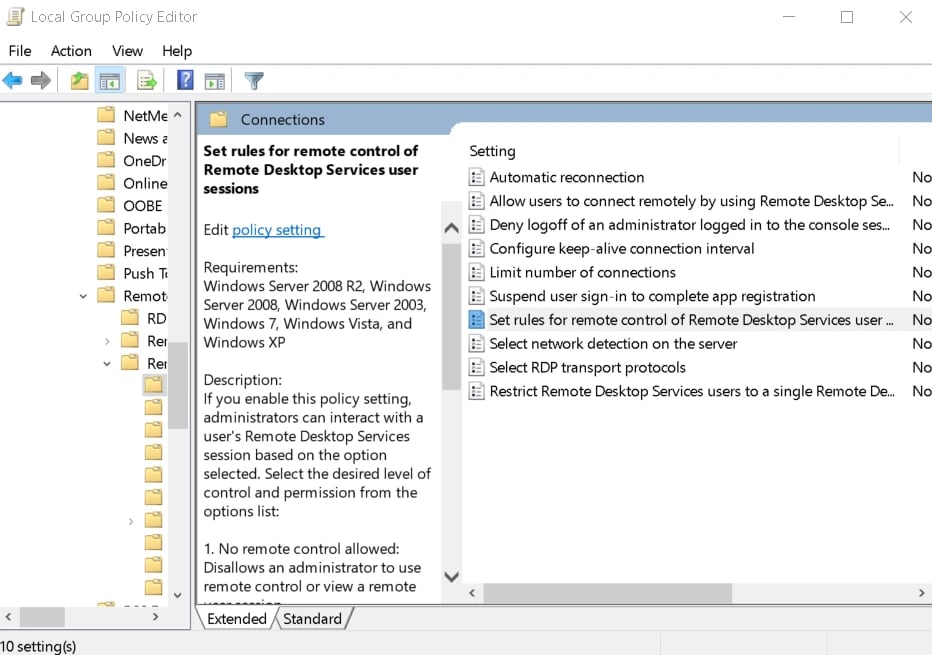
Task: Select 'Limit number of connections' setting
Action: pyautogui.click(x=582, y=272)
